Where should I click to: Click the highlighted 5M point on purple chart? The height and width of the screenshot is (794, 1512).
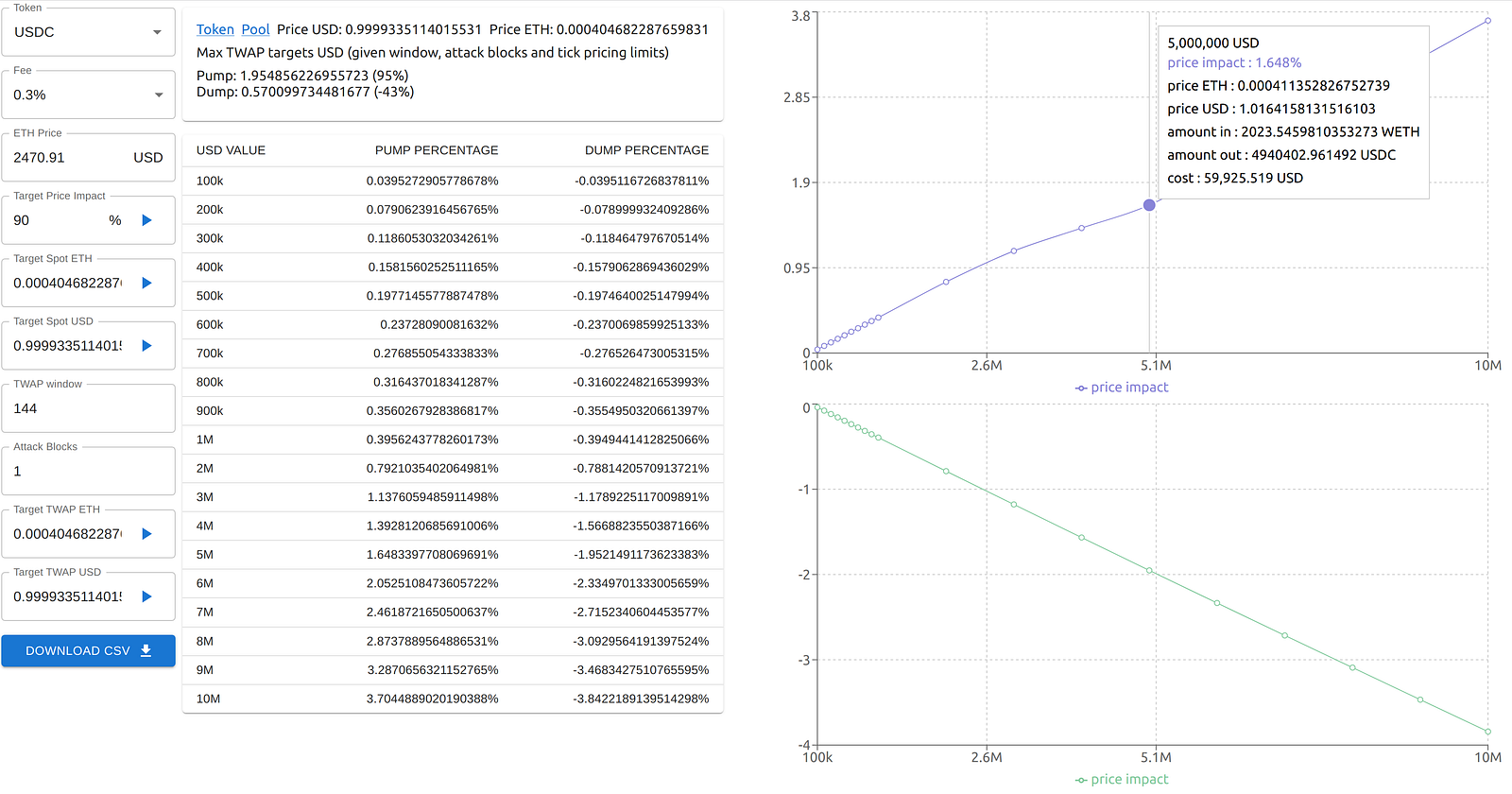(x=1149, y=205)
